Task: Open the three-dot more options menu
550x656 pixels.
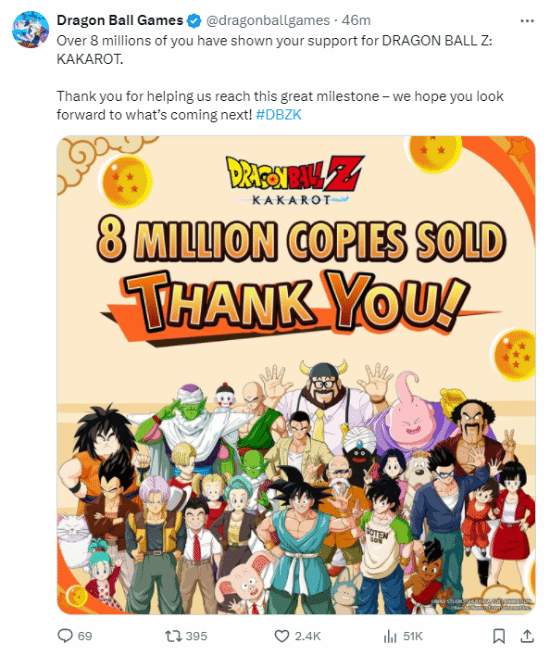Action: point(527,20)
